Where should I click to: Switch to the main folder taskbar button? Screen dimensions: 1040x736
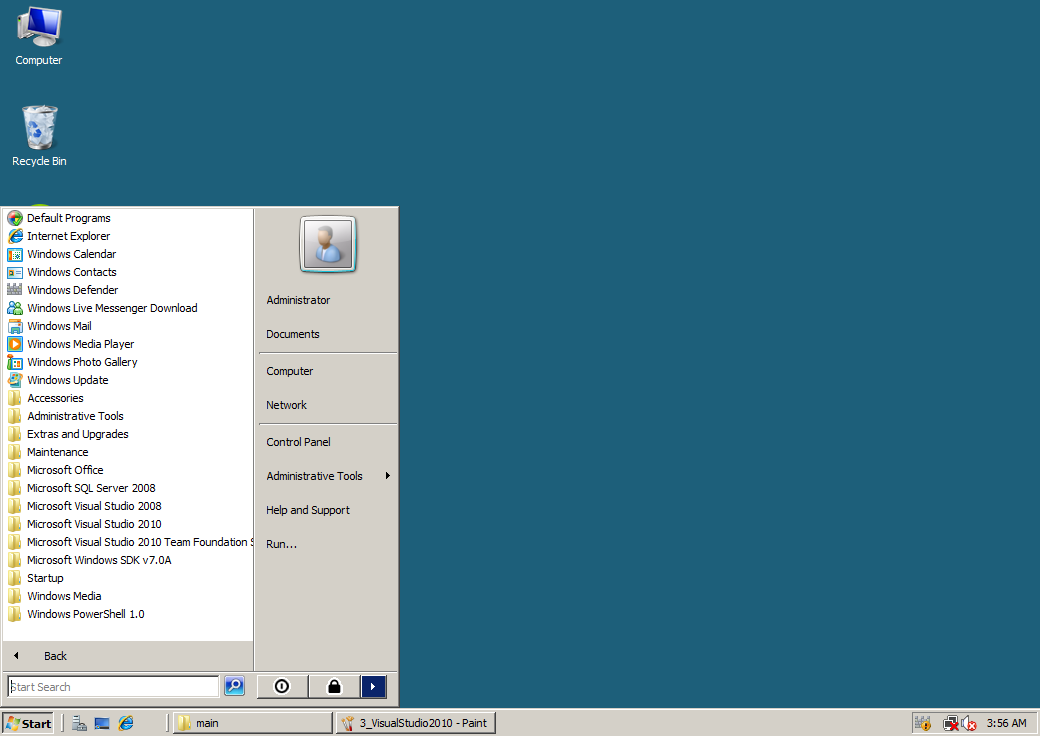pos(253,723)
